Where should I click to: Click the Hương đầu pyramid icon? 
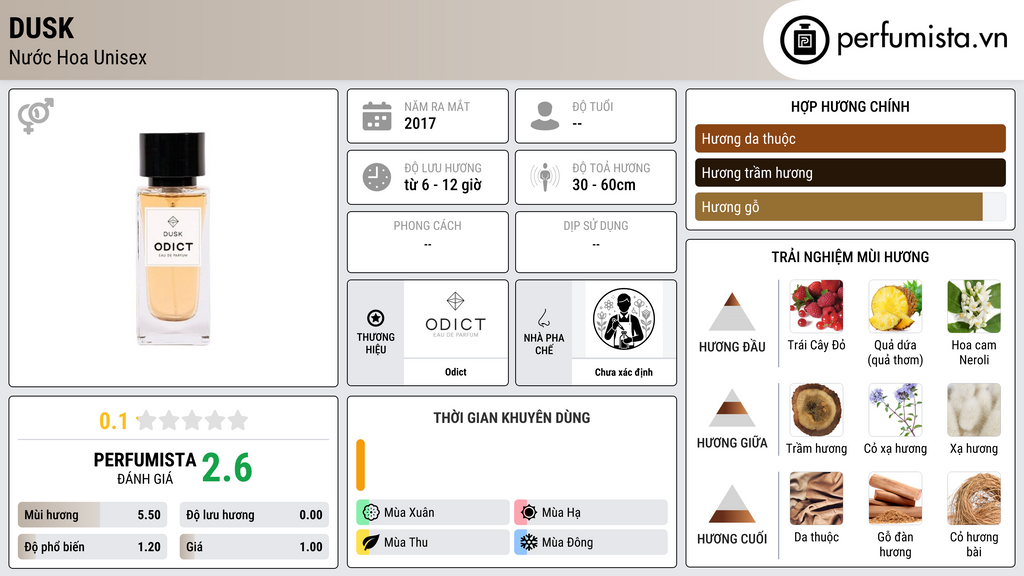tap(732, 312)
